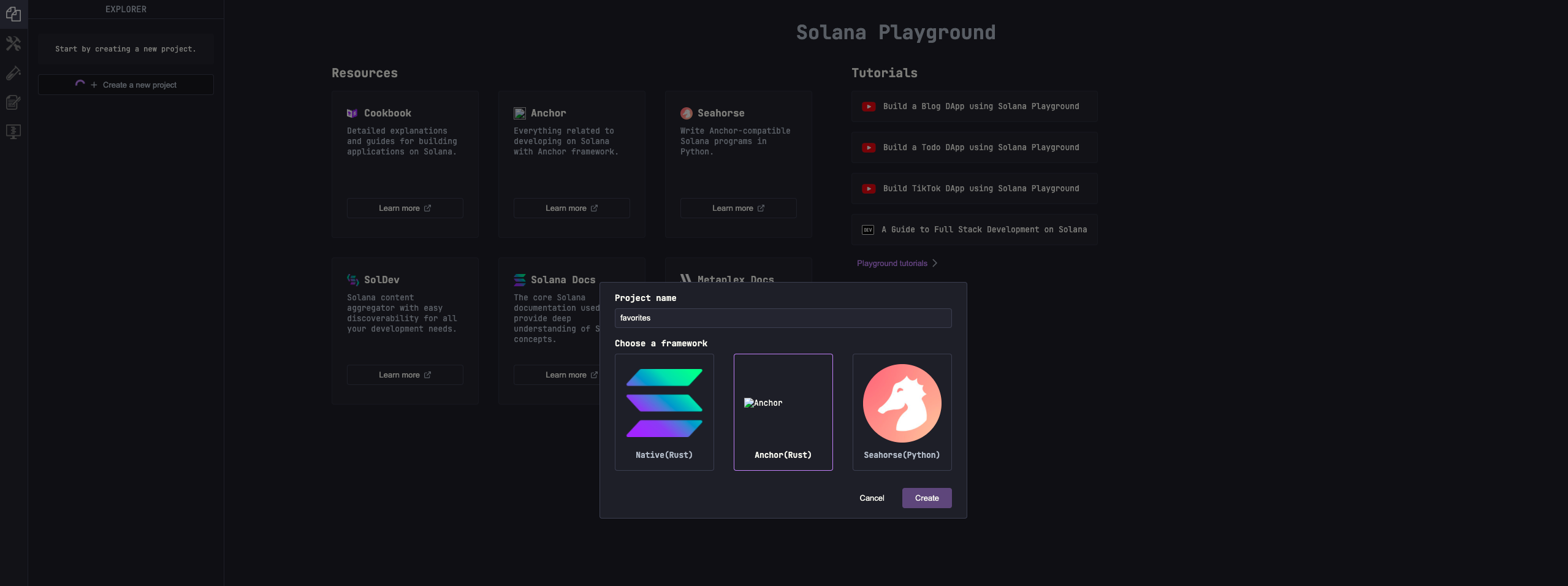Viewport: 1568px width, 586px height.
Task: Click the Solana Playground heading
Action: tap(896, 32)
